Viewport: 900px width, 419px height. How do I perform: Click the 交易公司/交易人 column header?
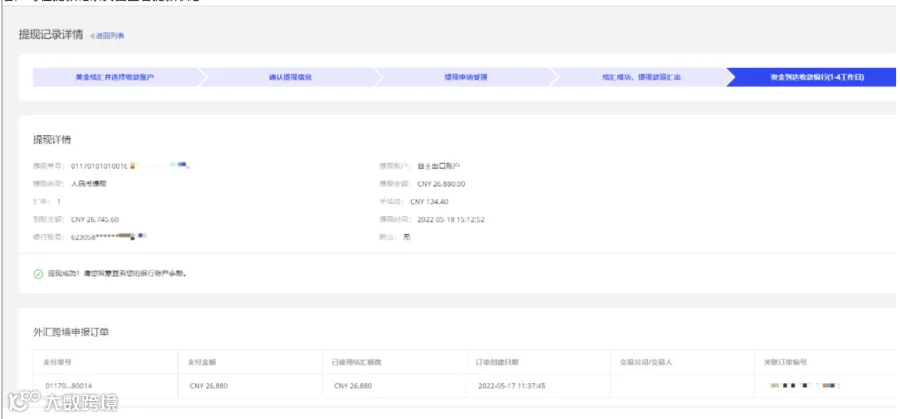(646, 362)
